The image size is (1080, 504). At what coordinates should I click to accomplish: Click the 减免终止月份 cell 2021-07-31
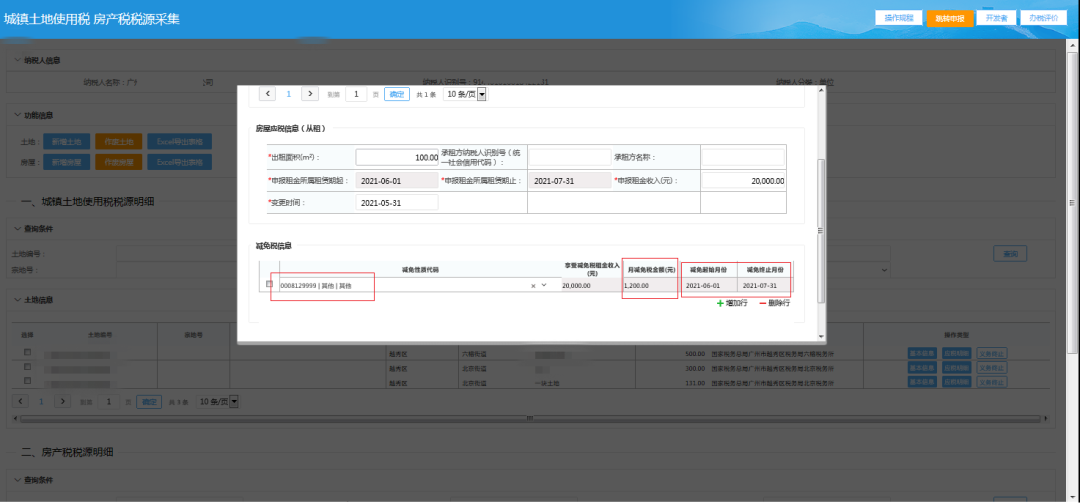pos(765,285)
